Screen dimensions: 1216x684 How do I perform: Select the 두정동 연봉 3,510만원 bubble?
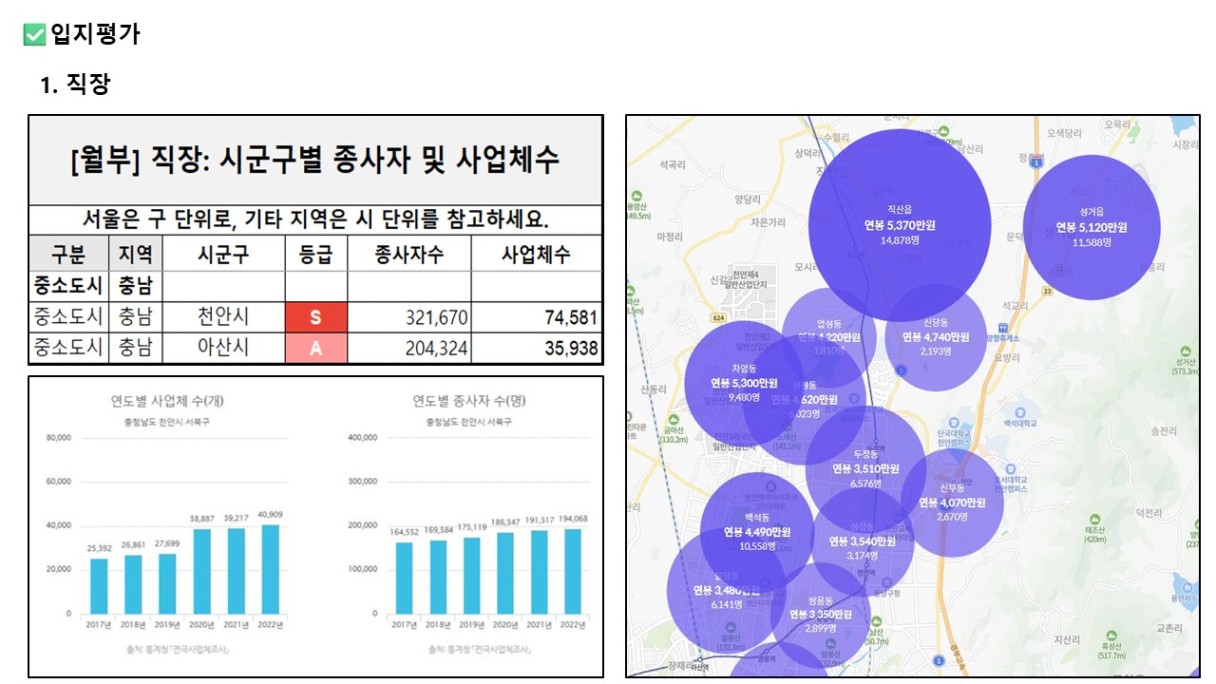pyautogui.click(x=865, y=468)
